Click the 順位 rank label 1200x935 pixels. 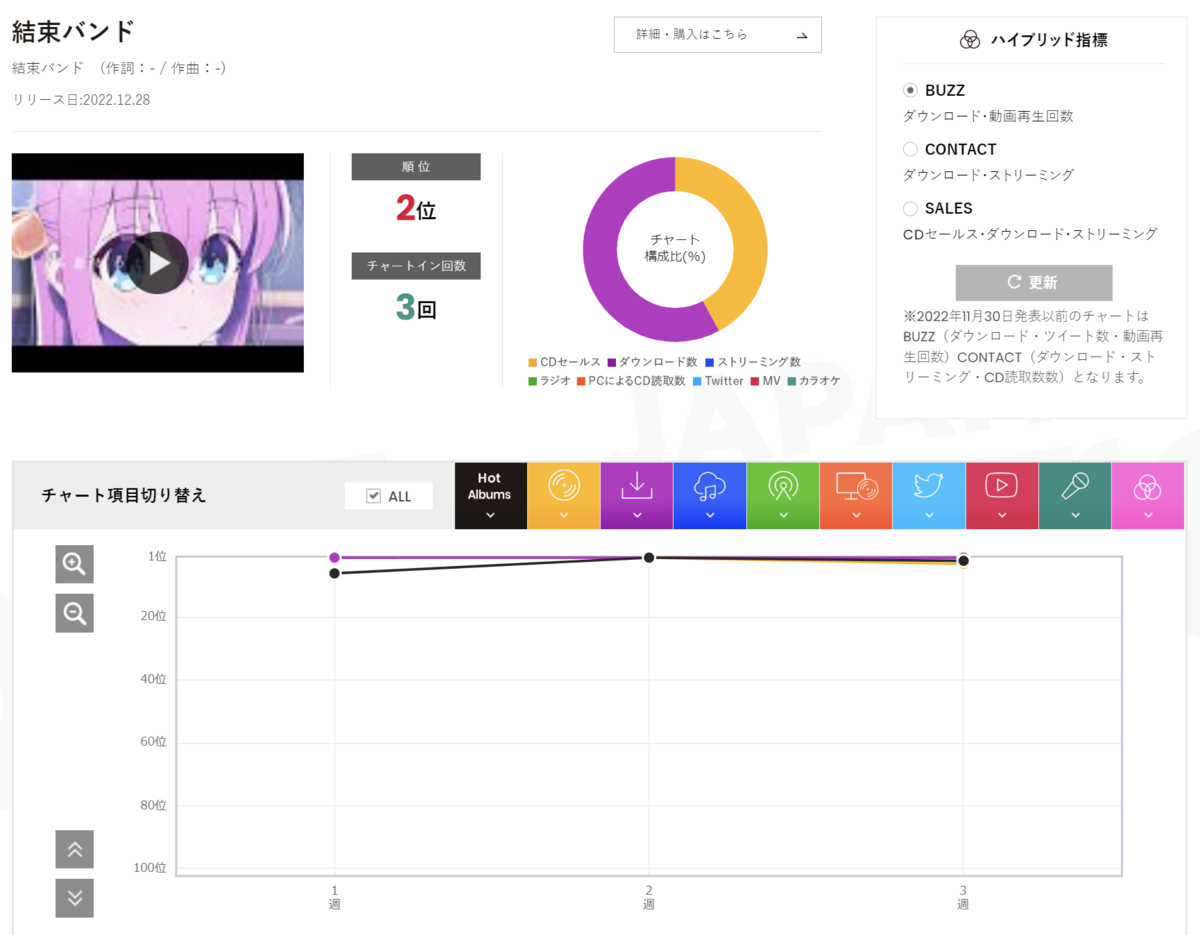[416, 167]
